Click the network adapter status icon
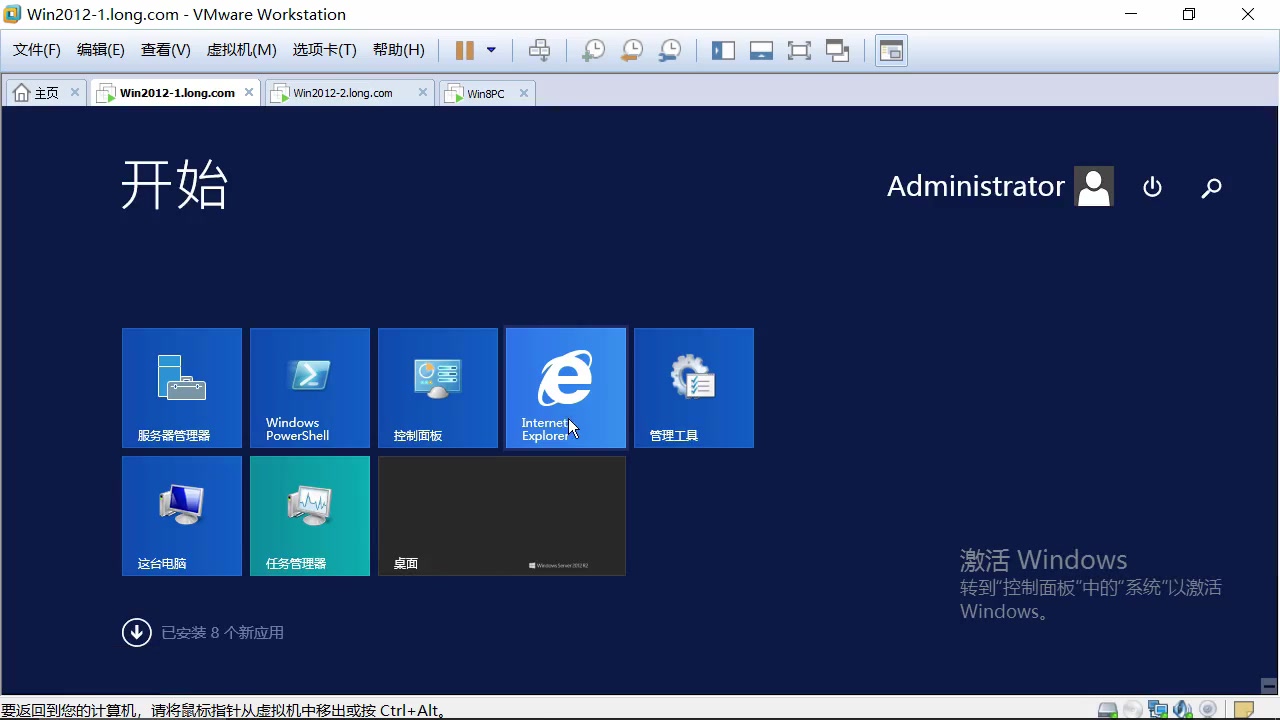This screenshot has width=1280, height=720. pos(1159,710)
